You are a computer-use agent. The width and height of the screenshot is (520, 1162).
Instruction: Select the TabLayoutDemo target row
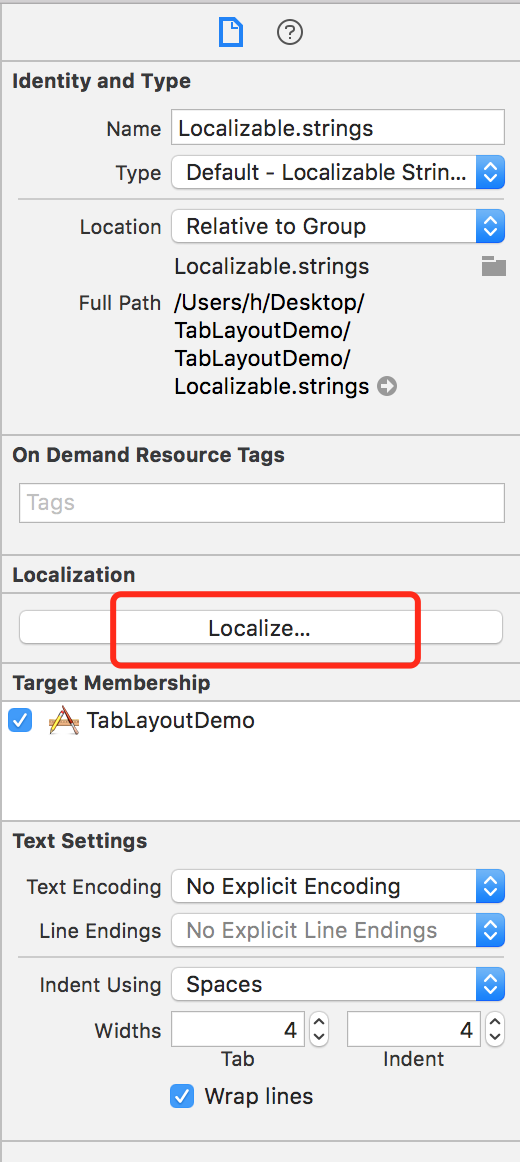pos(260,720)
